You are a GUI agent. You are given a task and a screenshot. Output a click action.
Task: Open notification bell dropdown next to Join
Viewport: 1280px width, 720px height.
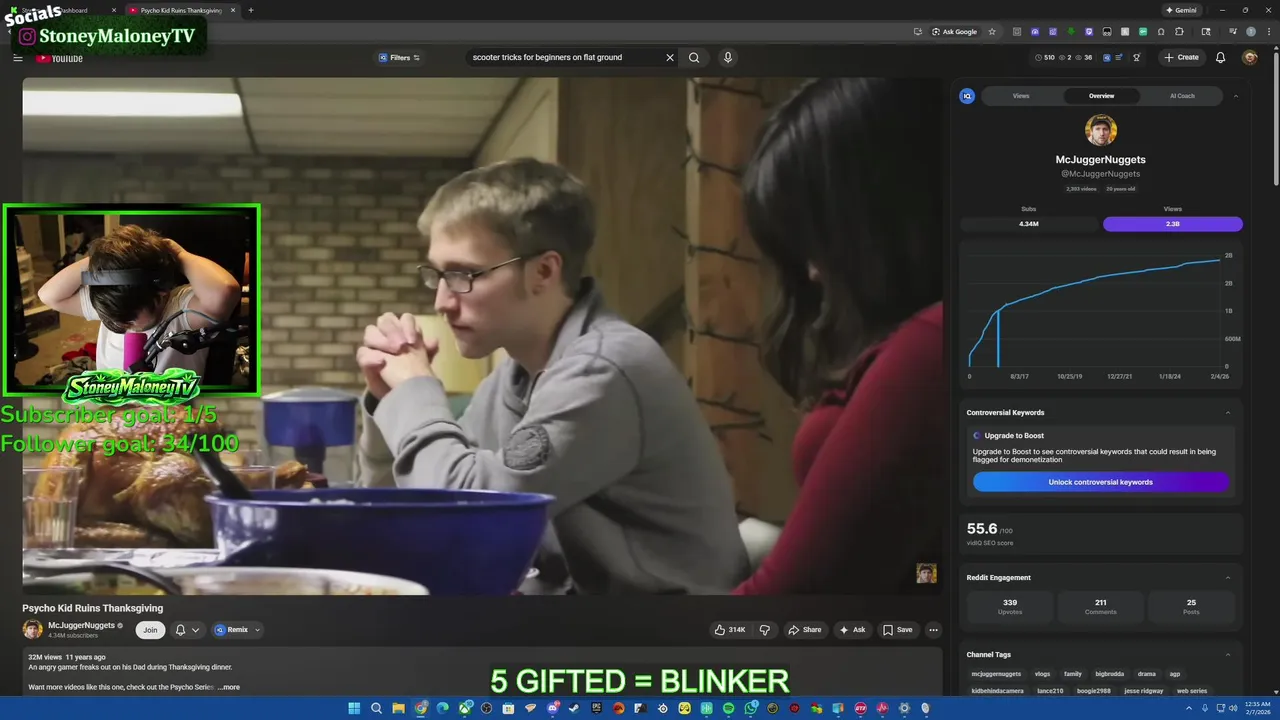click(187, 630)
